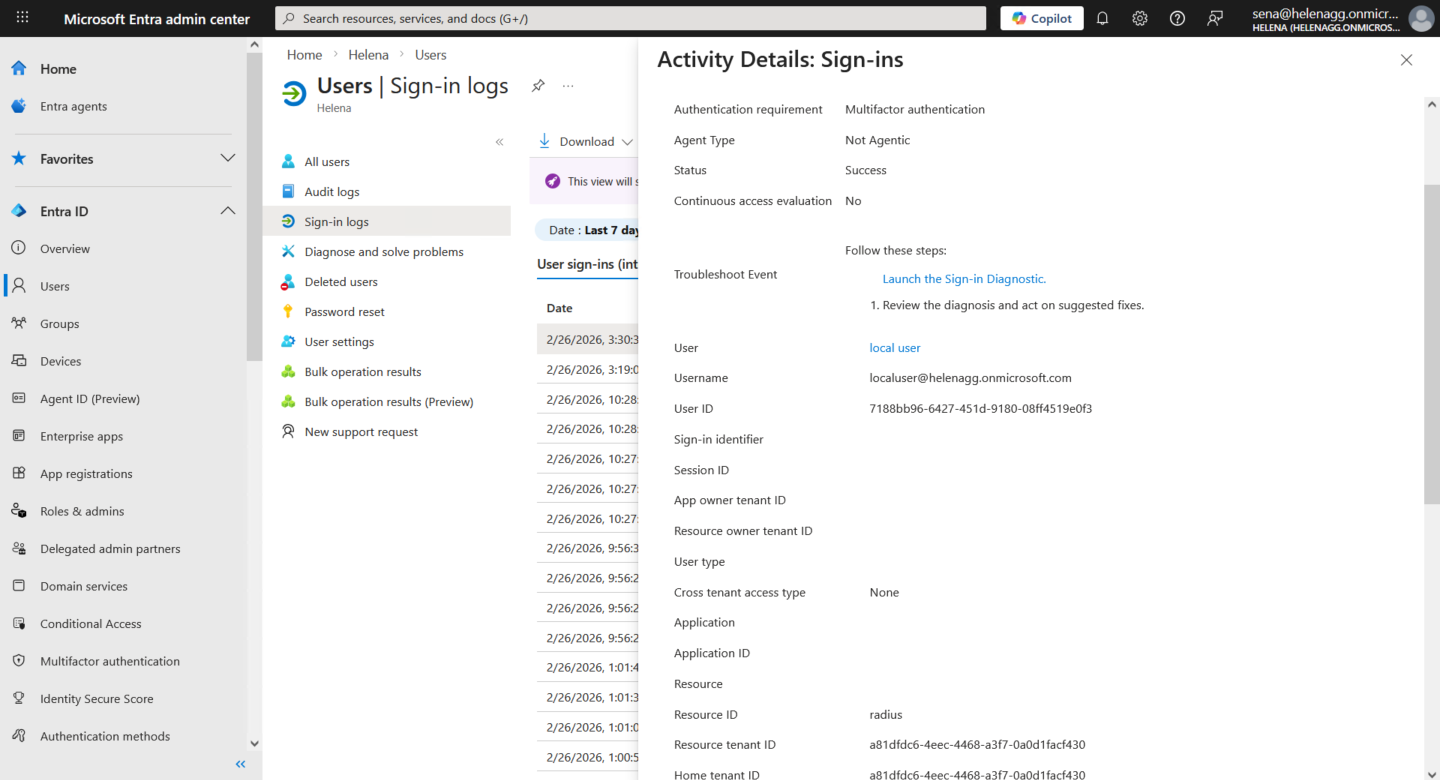This screenshot has height=780, width=1440.
Task: Open the notifications bell icon
Action: pos(1102,18)
